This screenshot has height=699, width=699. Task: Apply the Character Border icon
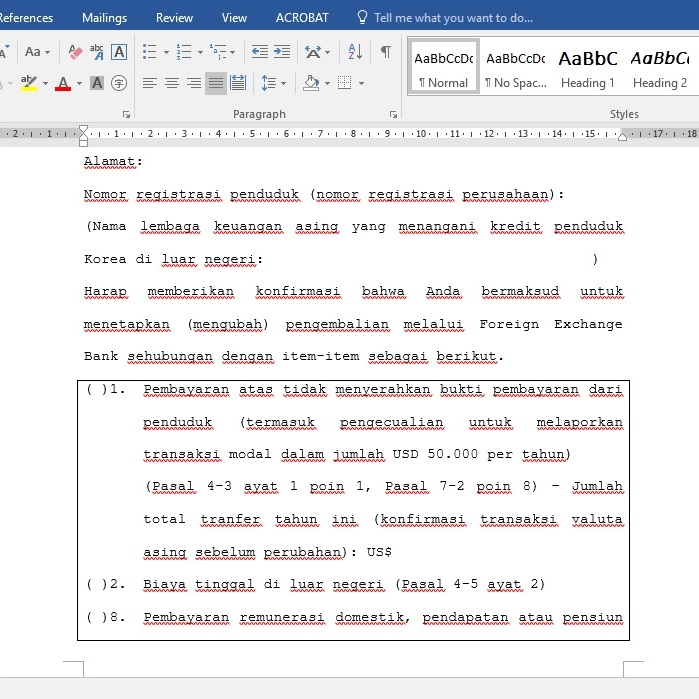pos(119,52)
